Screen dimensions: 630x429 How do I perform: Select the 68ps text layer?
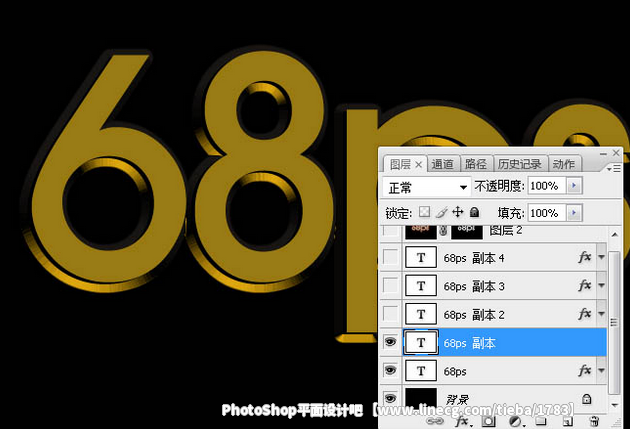click(x=500, y=371)
